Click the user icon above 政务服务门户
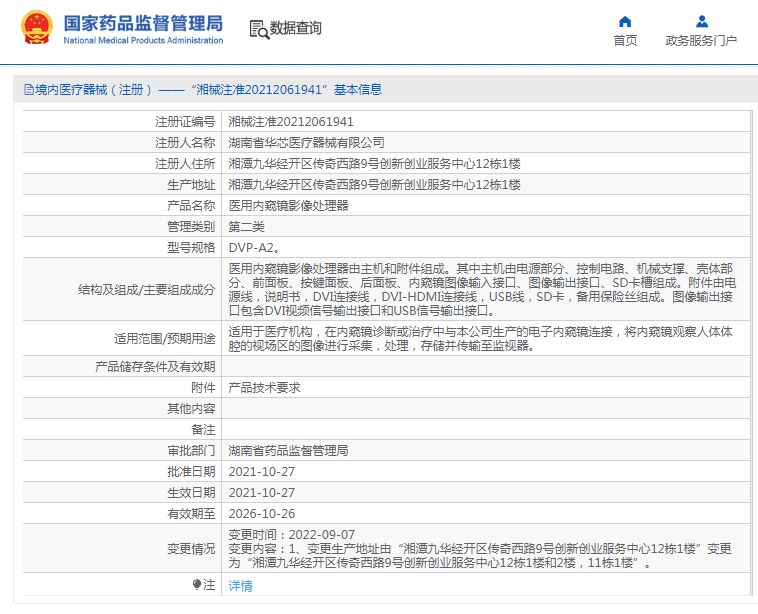 click(701, 22)
